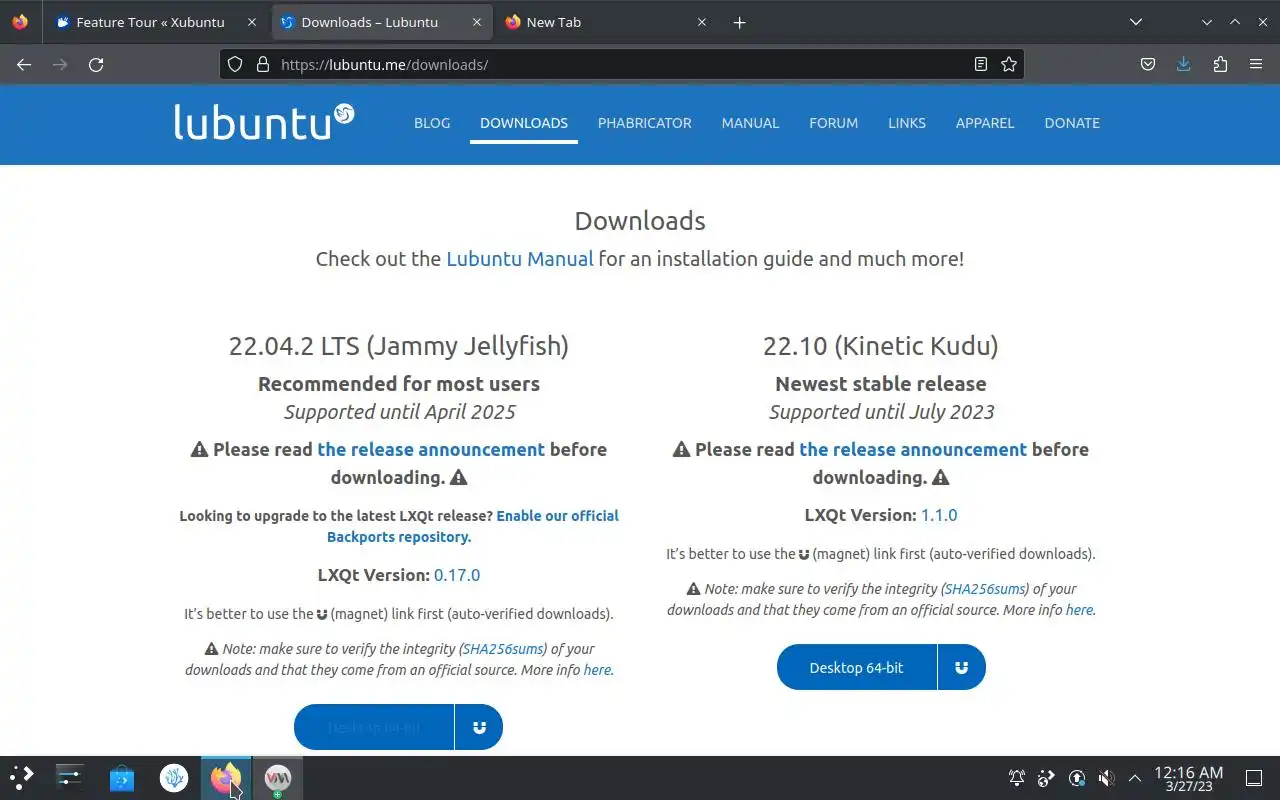
Task: Launch Discover software store from taskbar
Action: [x=122, y=777]
